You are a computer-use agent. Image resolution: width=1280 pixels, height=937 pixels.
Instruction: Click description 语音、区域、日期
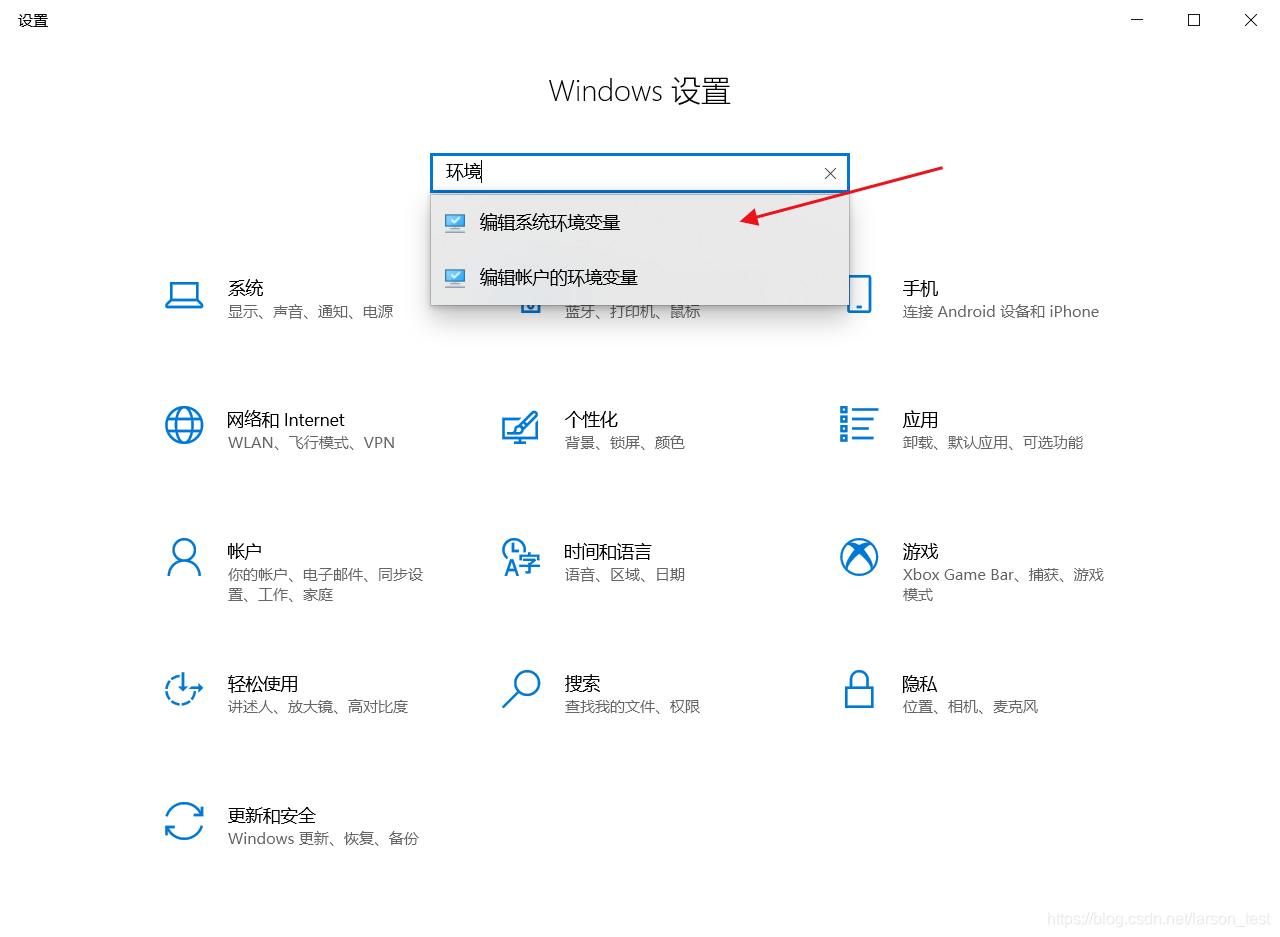click(624, 575)
